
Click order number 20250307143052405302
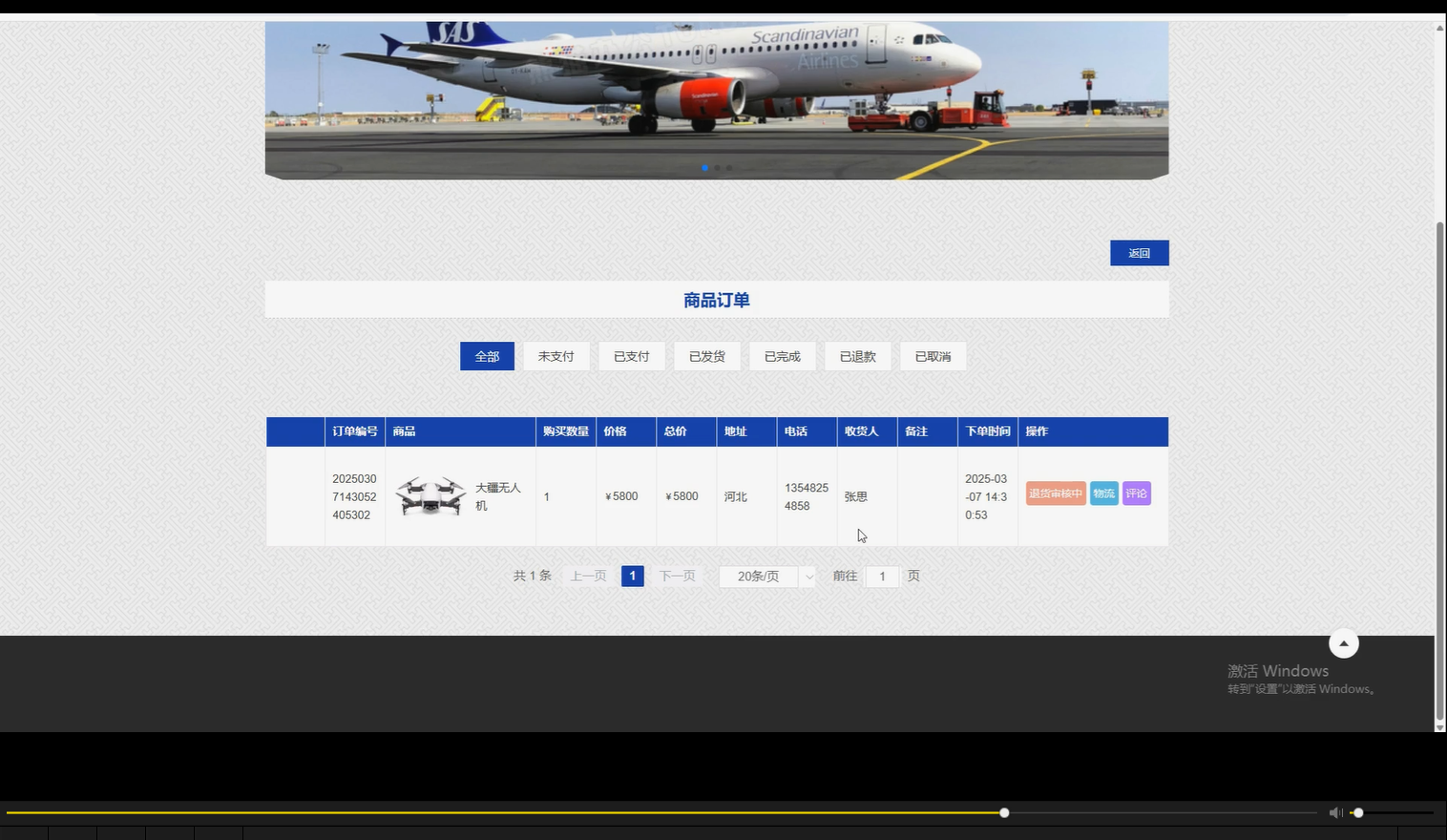(354, 496)
